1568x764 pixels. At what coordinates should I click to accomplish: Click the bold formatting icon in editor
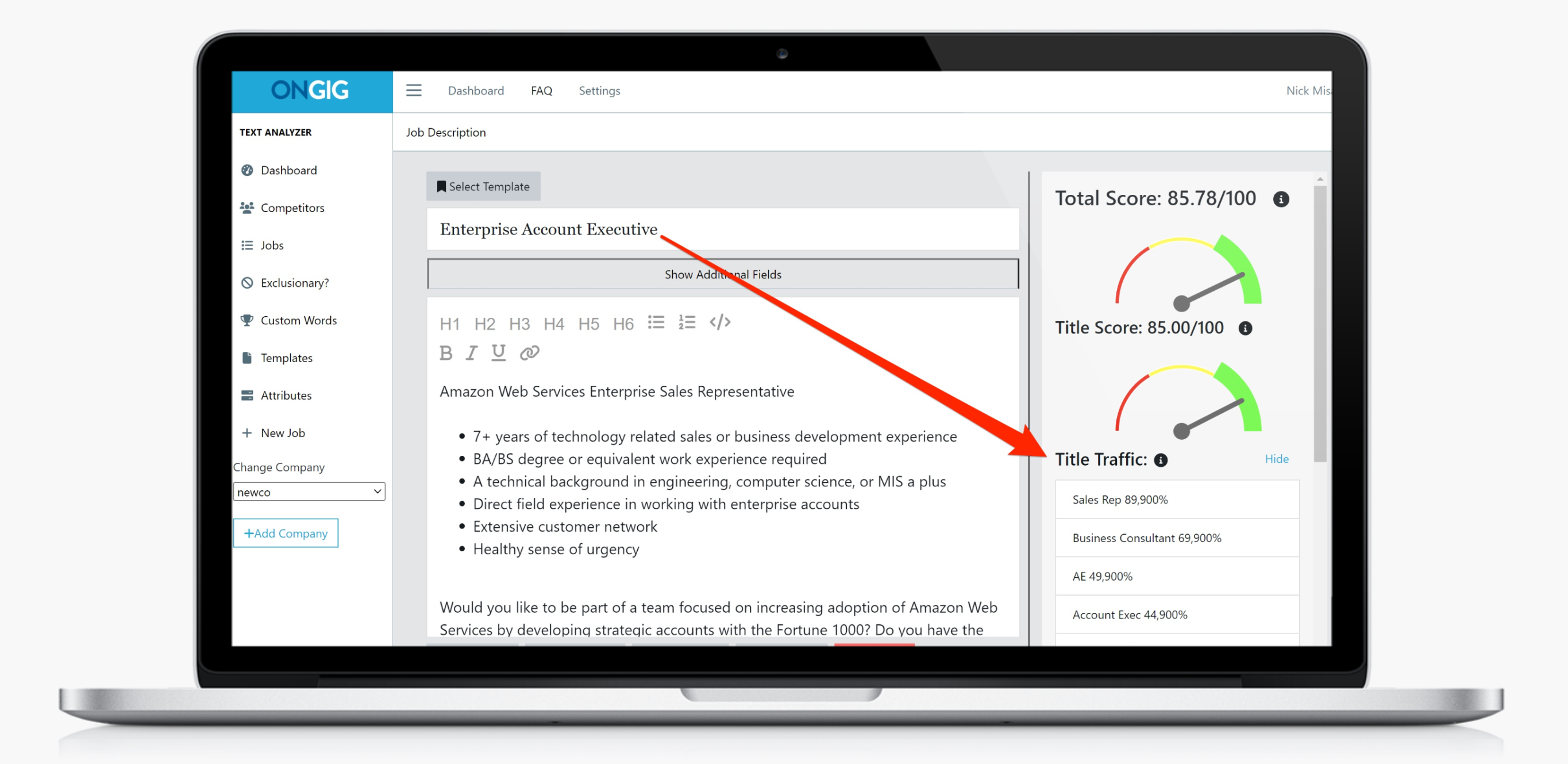pyautogui.click(x=448, y=353)
